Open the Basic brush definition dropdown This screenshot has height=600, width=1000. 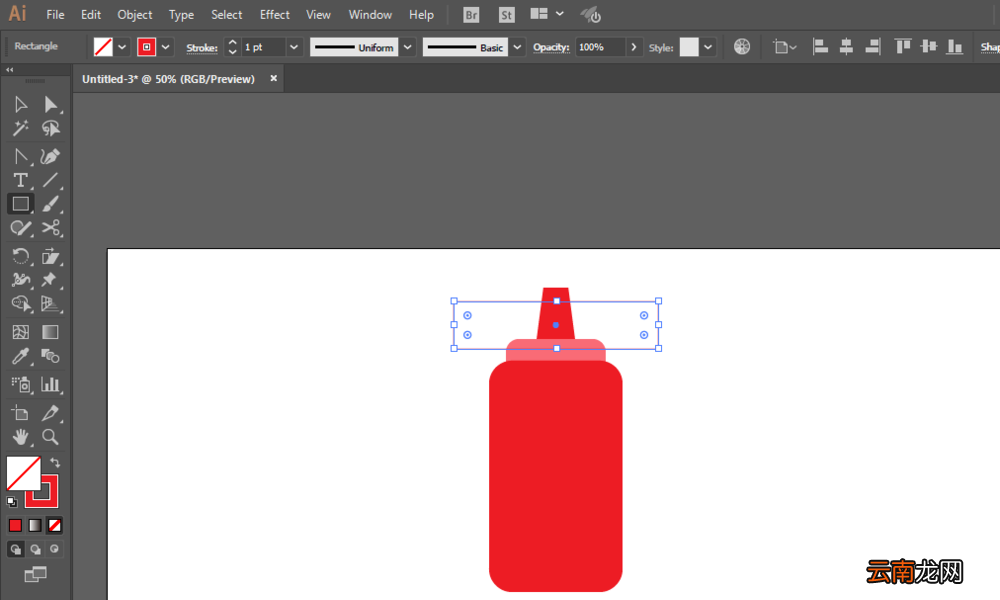pos(517,47)
